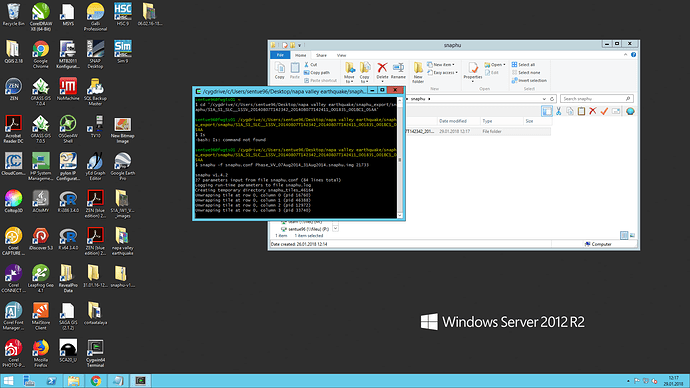Launch the ZEN desktop shortcut
The image size is (690, 388).
click(13, 89)
